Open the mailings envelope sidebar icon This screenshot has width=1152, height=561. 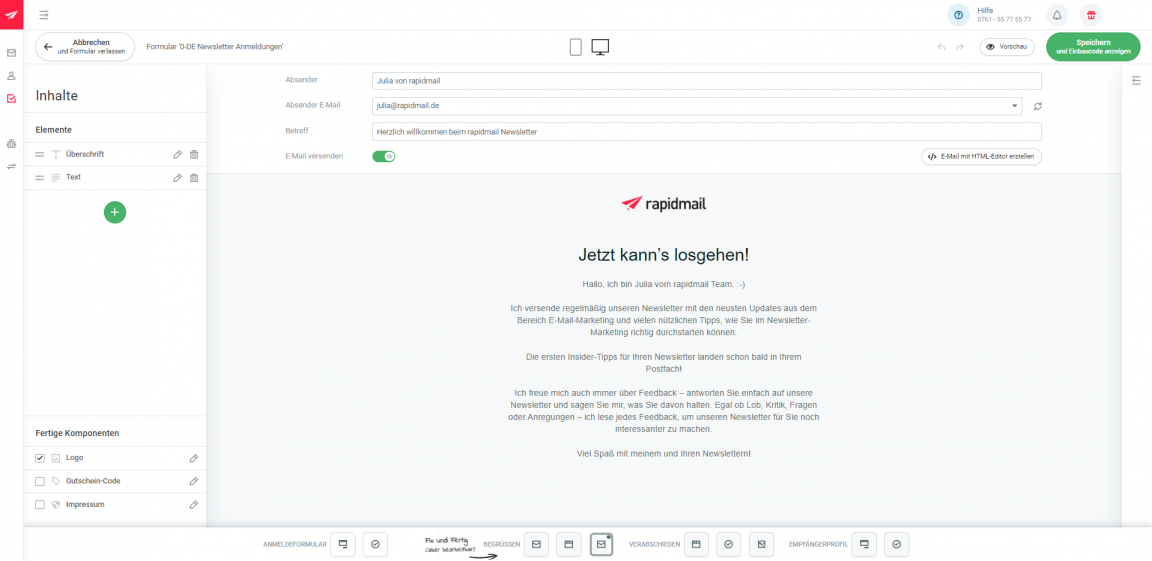[x=11, y=53]
